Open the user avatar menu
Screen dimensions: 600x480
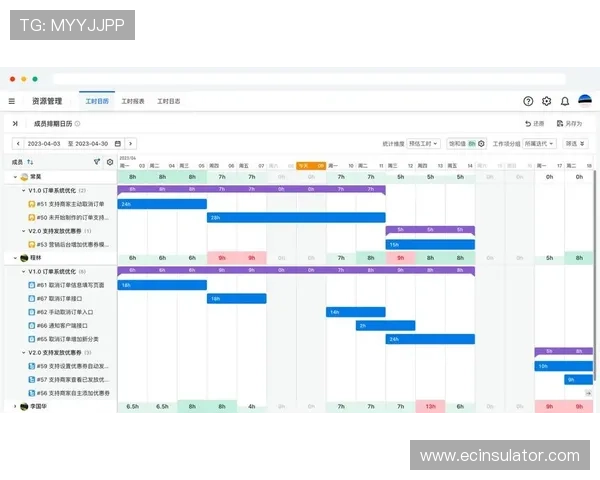coord(585,101)
